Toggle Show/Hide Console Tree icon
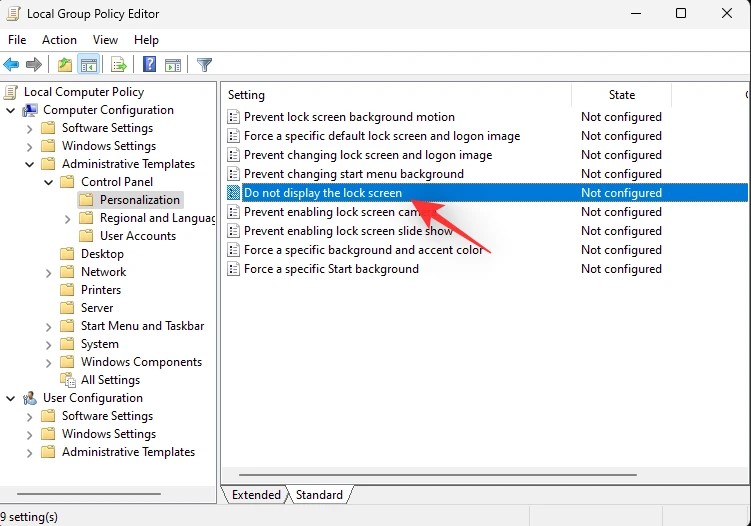This screenshot has width=751, height=526. 88,65
